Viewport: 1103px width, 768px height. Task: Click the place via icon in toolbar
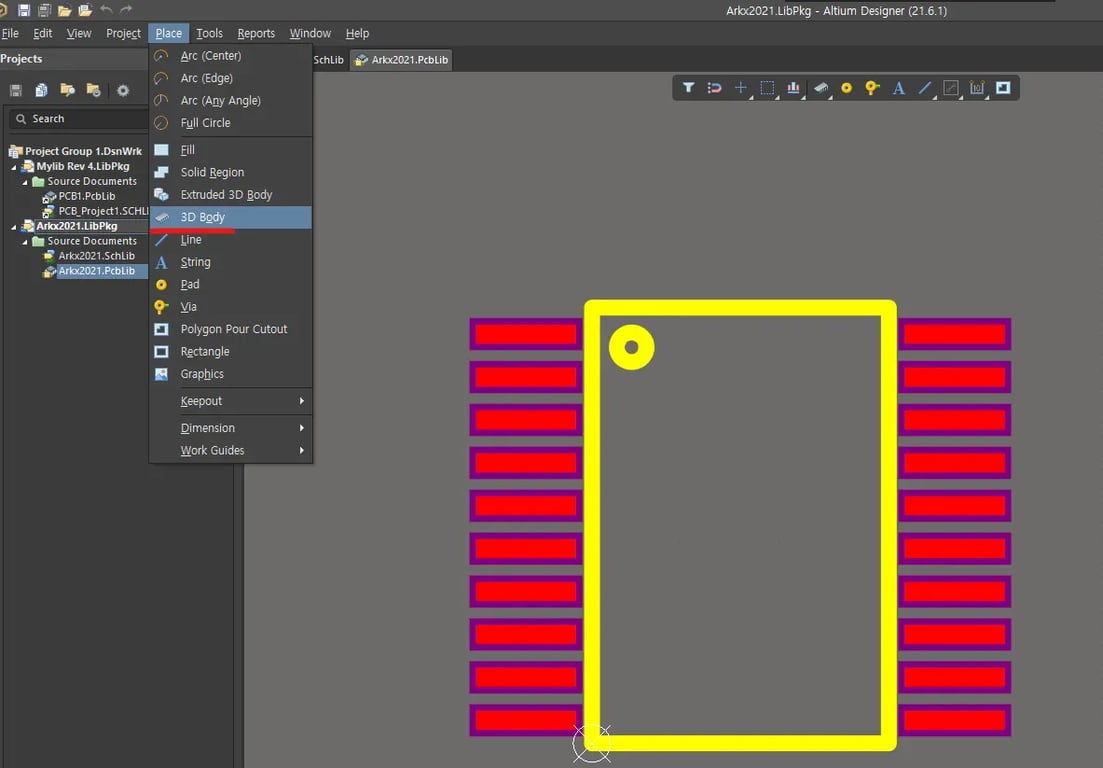click(x=872, y=88)
